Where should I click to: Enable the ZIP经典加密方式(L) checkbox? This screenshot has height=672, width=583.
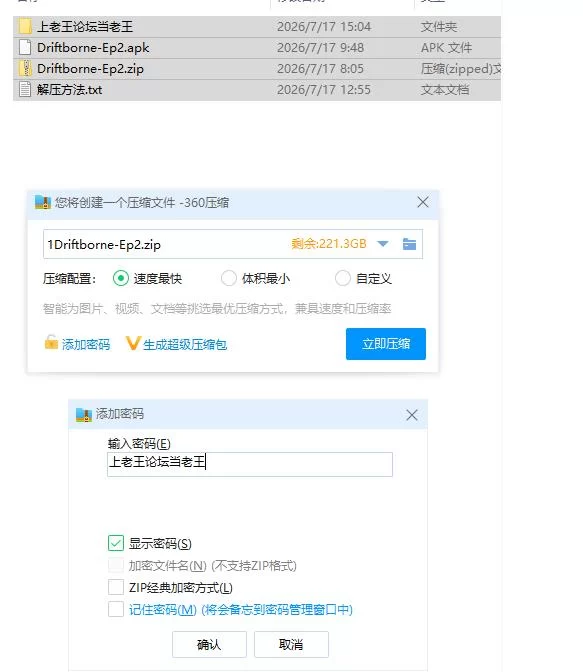pyautogui.click(x=116, y=587)
